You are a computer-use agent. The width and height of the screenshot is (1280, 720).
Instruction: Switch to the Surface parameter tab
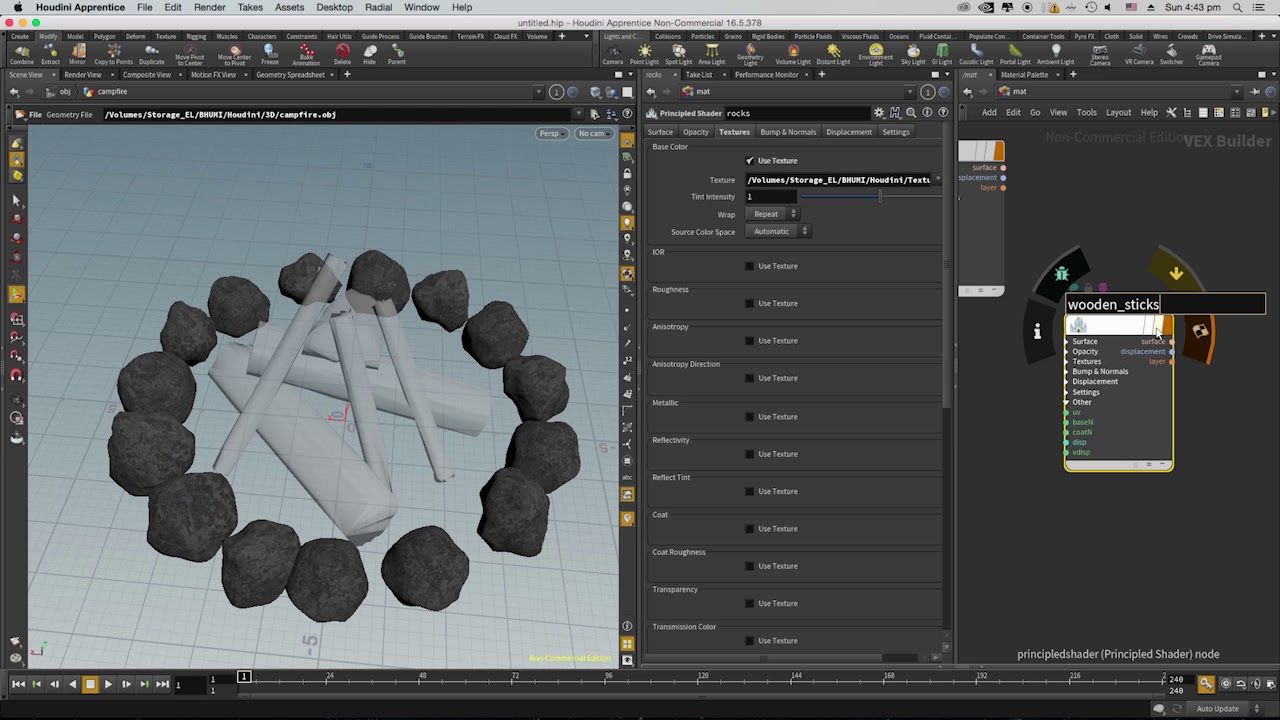[x=660, y=132]
